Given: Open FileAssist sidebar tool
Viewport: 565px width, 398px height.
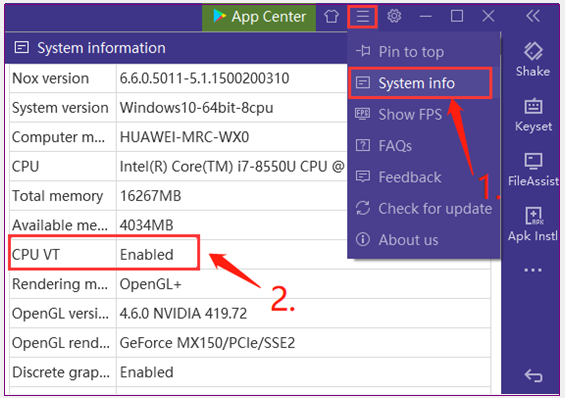Looking at the screenshot, I should (533, 170).
